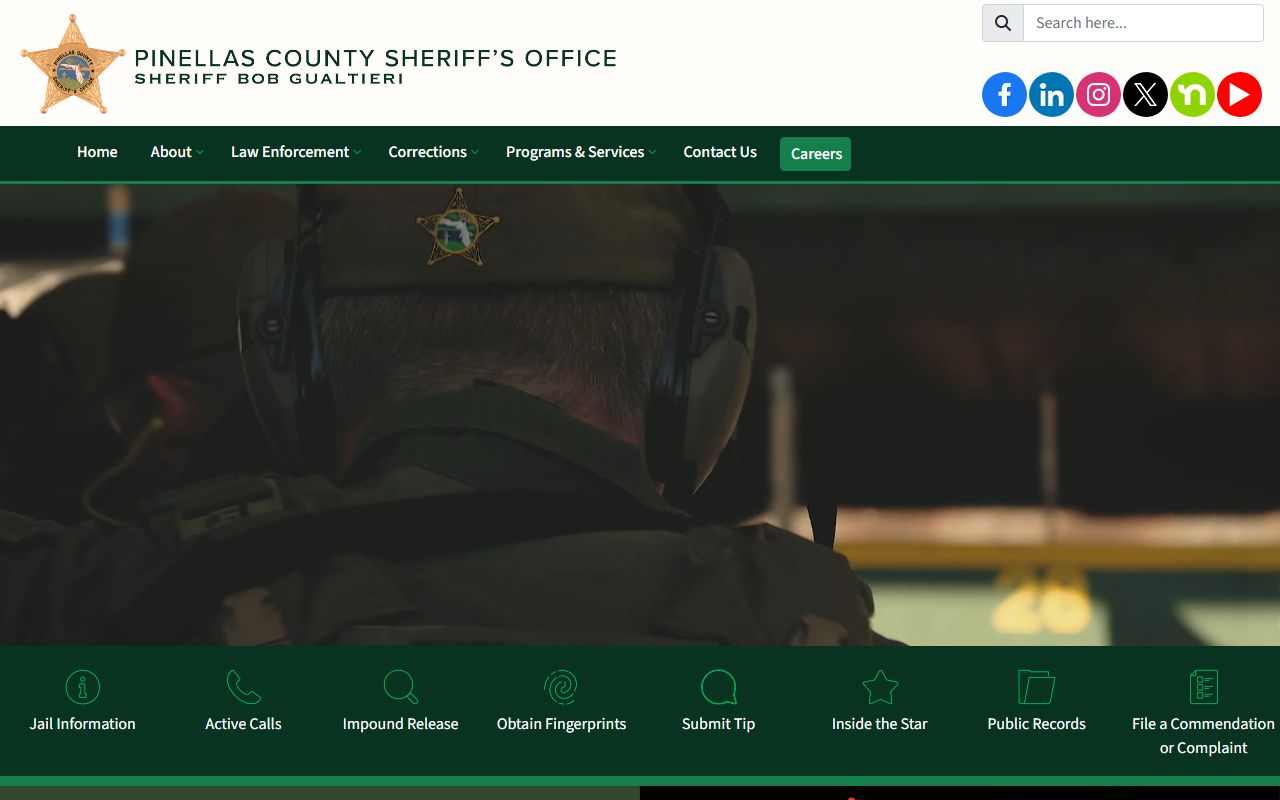Open the Inside the Star link text
This screenshot has width=1280, height=800.
point(880,724)
